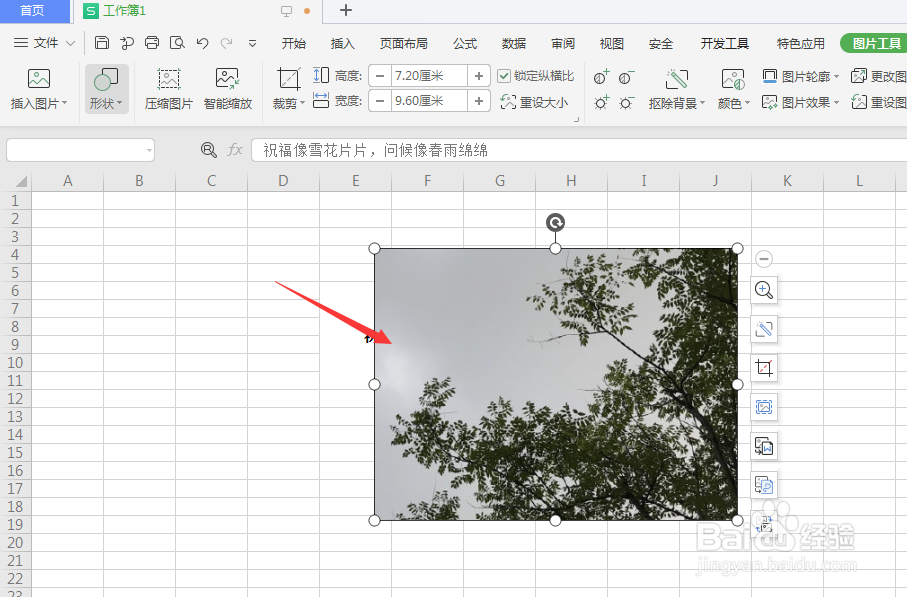The image size is (907, 597).
Task: Decrease width with minus stepper
Action: point(380,101)
